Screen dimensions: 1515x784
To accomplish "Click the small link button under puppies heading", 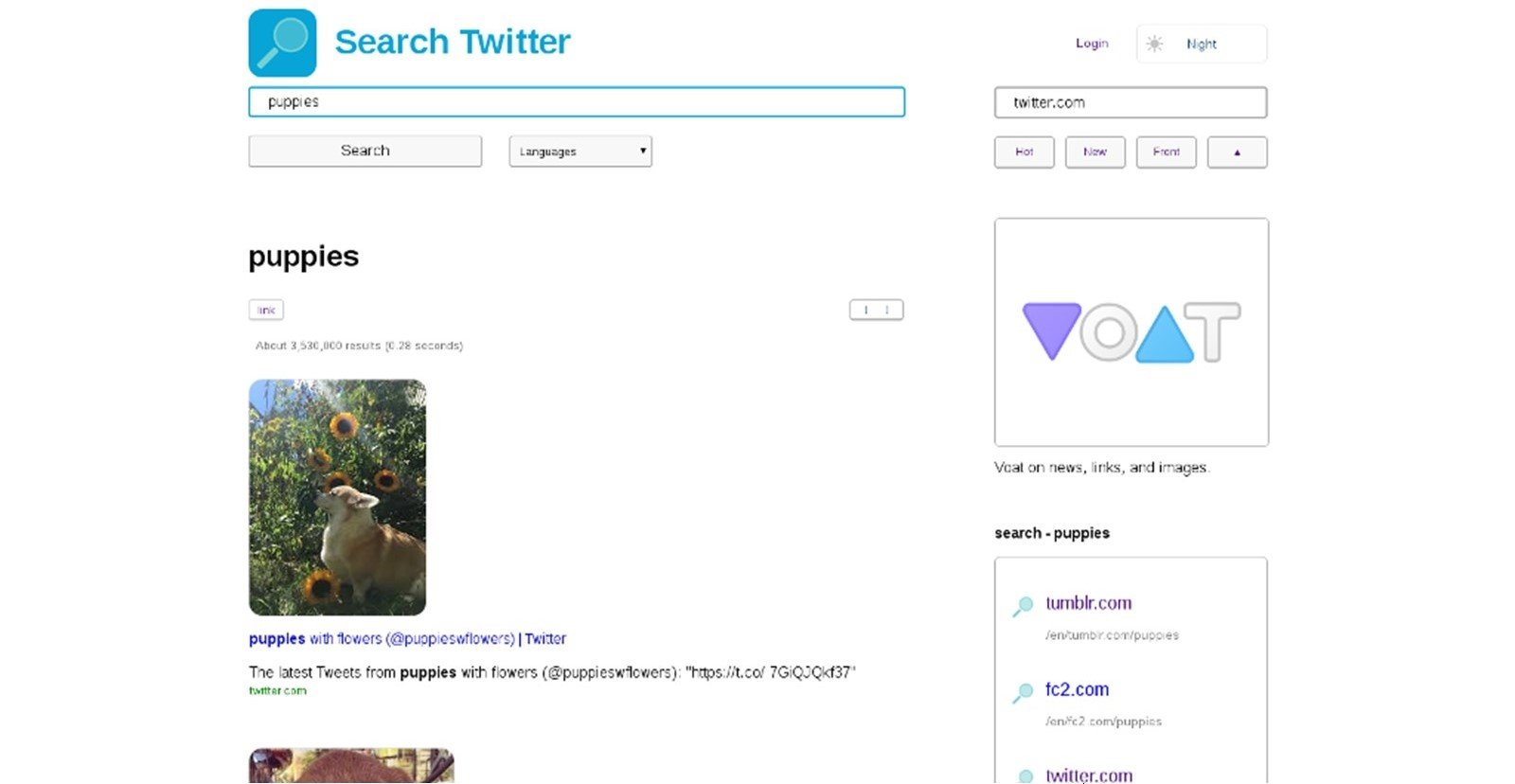I will point(266,310).
